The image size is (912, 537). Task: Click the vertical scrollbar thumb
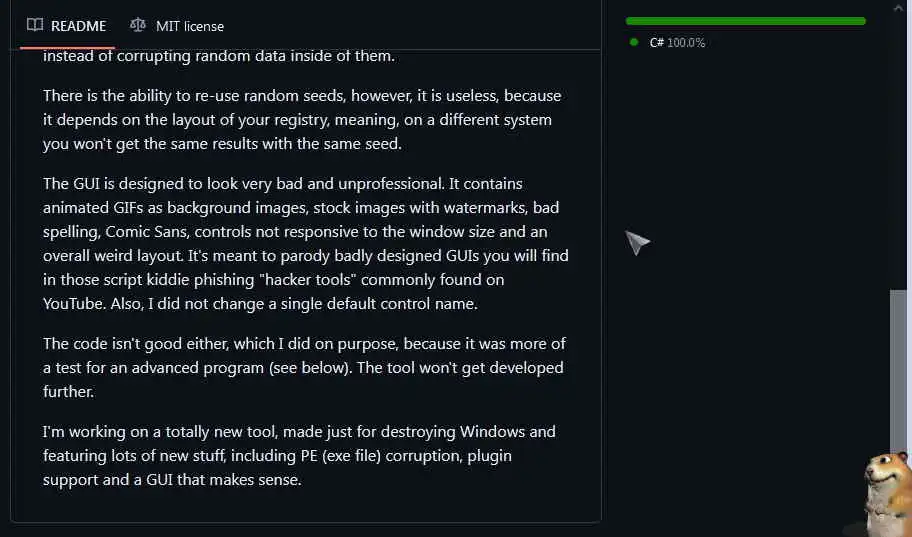(x=900, y=400)
